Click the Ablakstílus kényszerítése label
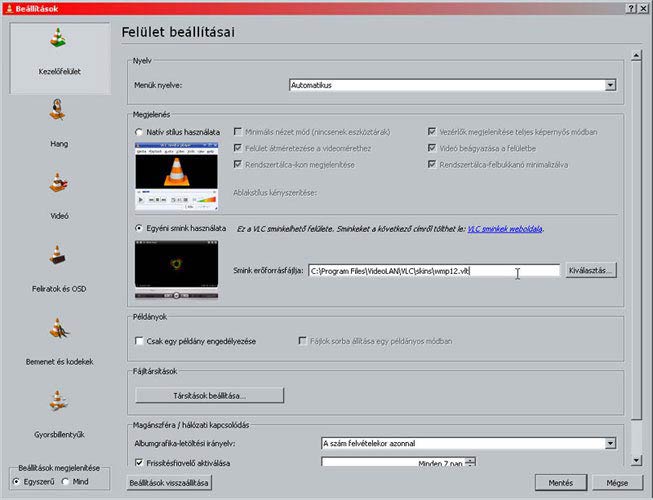Viewport: 653px width, 500px height. point(275,193)
